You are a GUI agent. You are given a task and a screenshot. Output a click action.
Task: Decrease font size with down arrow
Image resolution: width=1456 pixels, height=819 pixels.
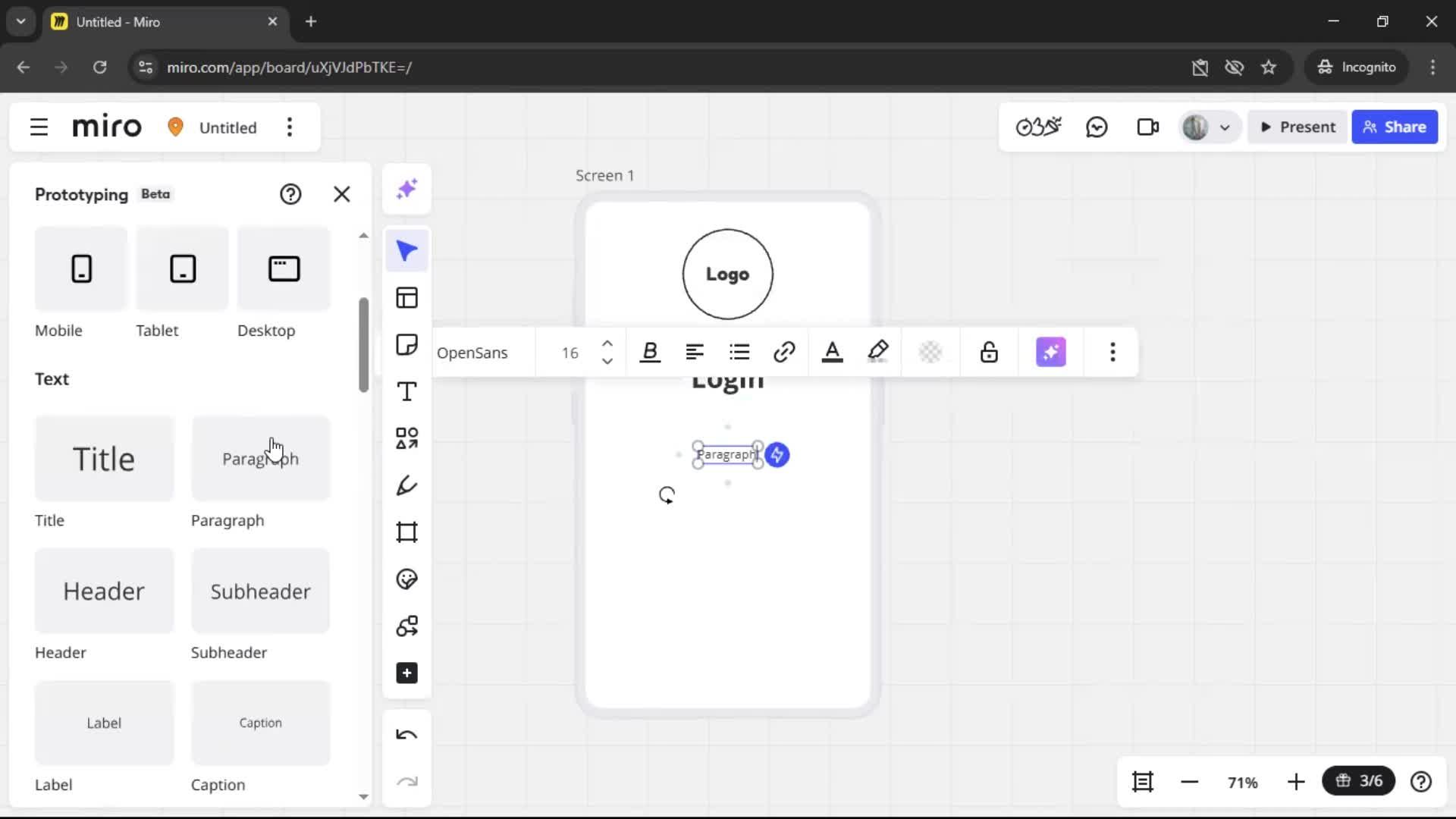point(607,362)
